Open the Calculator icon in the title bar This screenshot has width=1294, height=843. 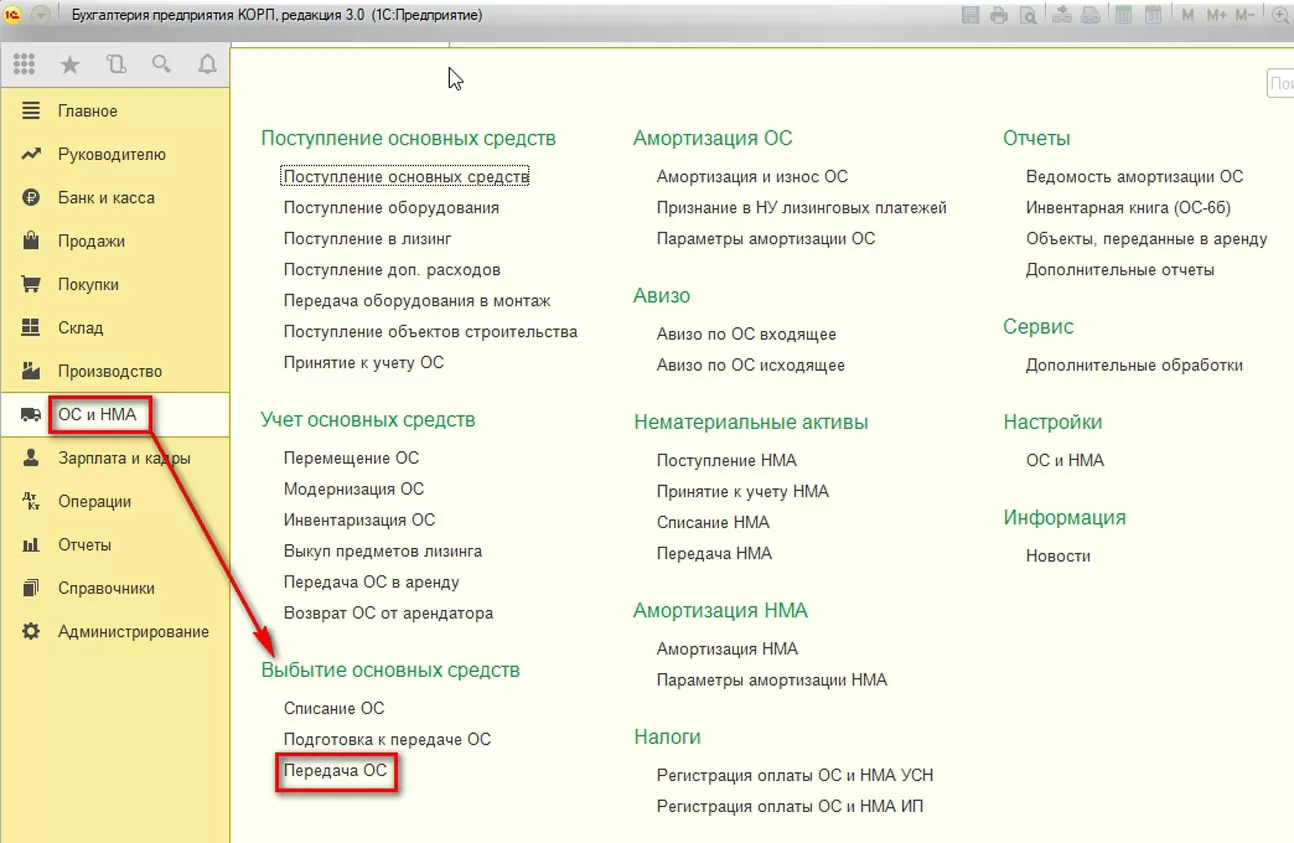[x=1124, y=15]
